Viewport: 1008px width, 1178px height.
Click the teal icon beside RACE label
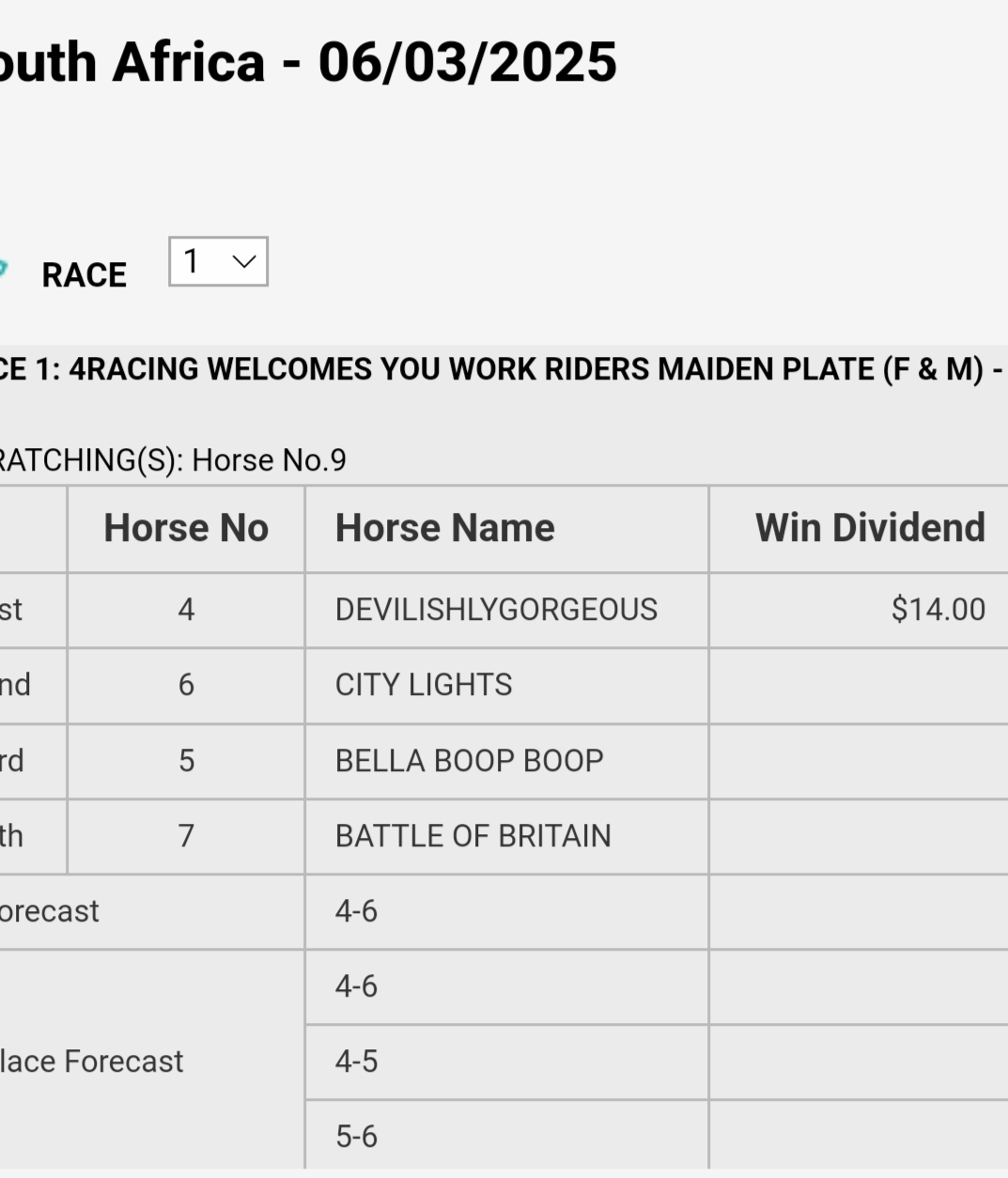(3, 271)
